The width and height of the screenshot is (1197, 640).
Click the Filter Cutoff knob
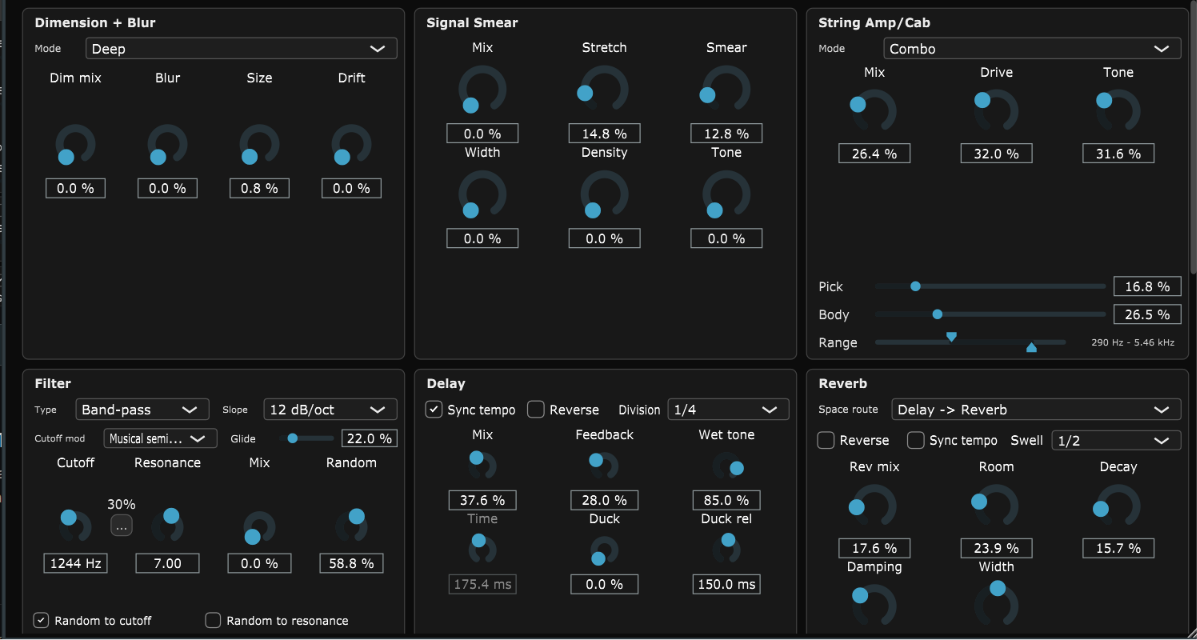(75, 525)
